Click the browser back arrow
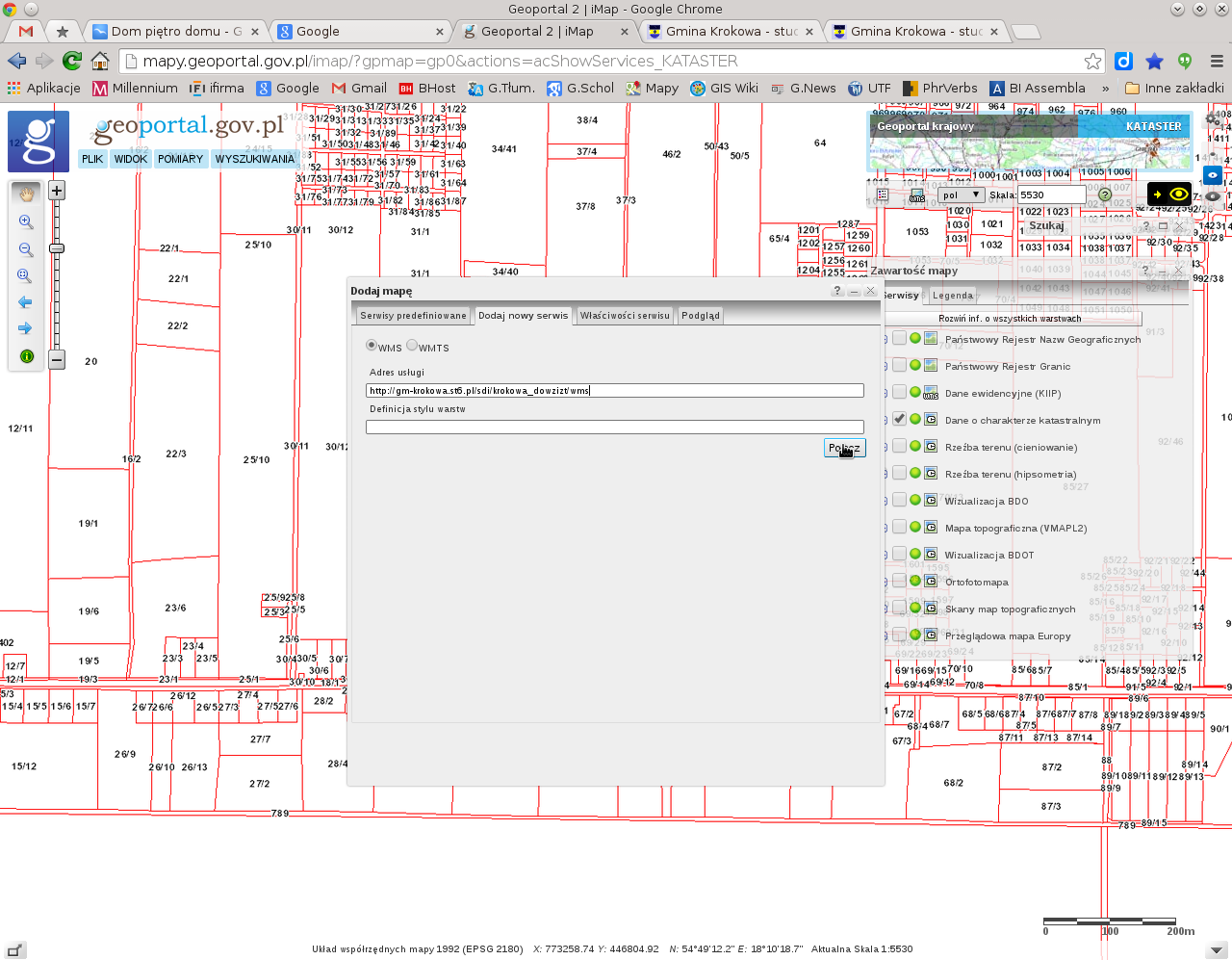This screenshot has height=960, width=1232. 16,61
